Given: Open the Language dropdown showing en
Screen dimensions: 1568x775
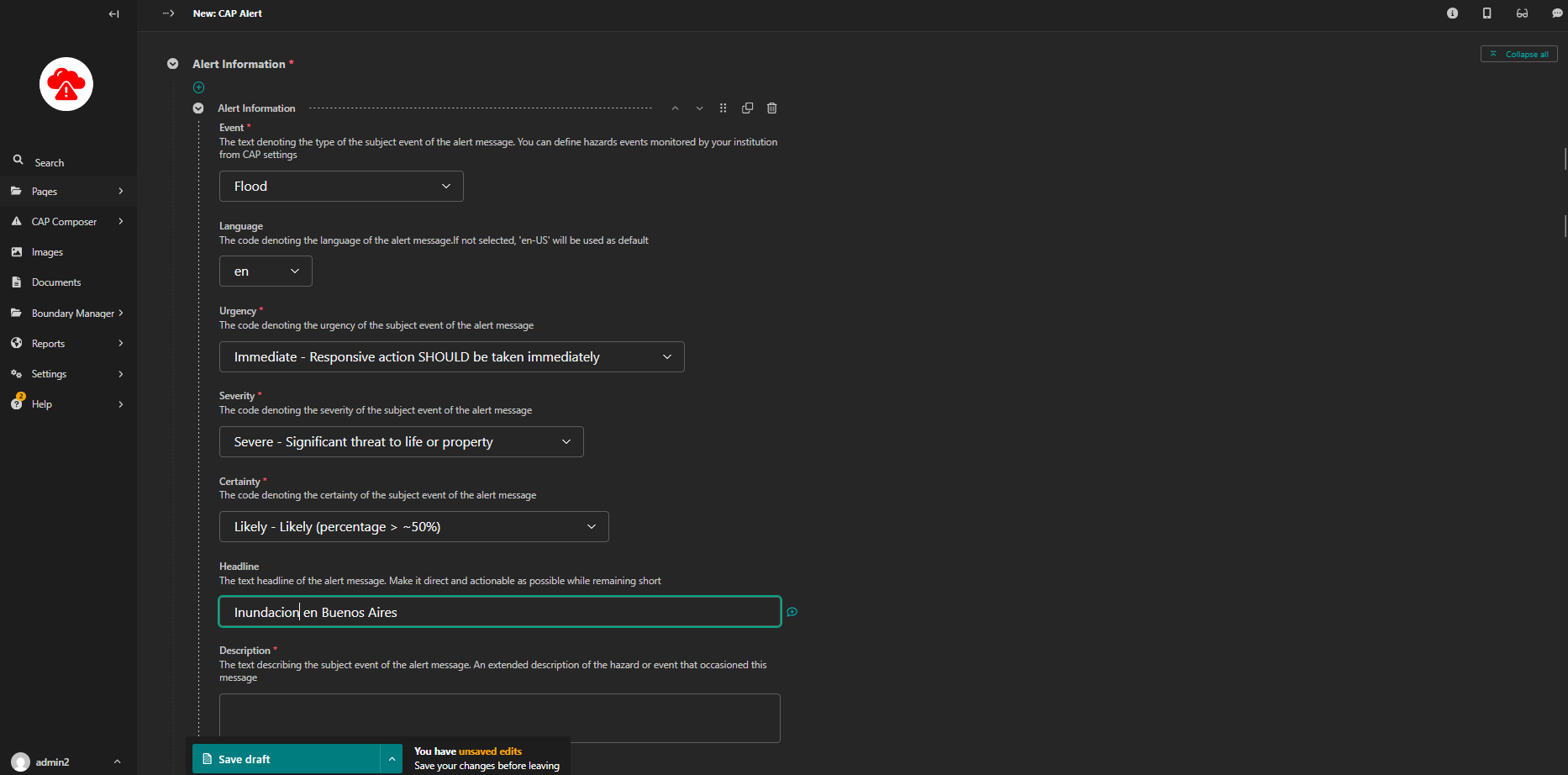Looking at the screenshot, I should pyautogui.click(x=266, y=272).
